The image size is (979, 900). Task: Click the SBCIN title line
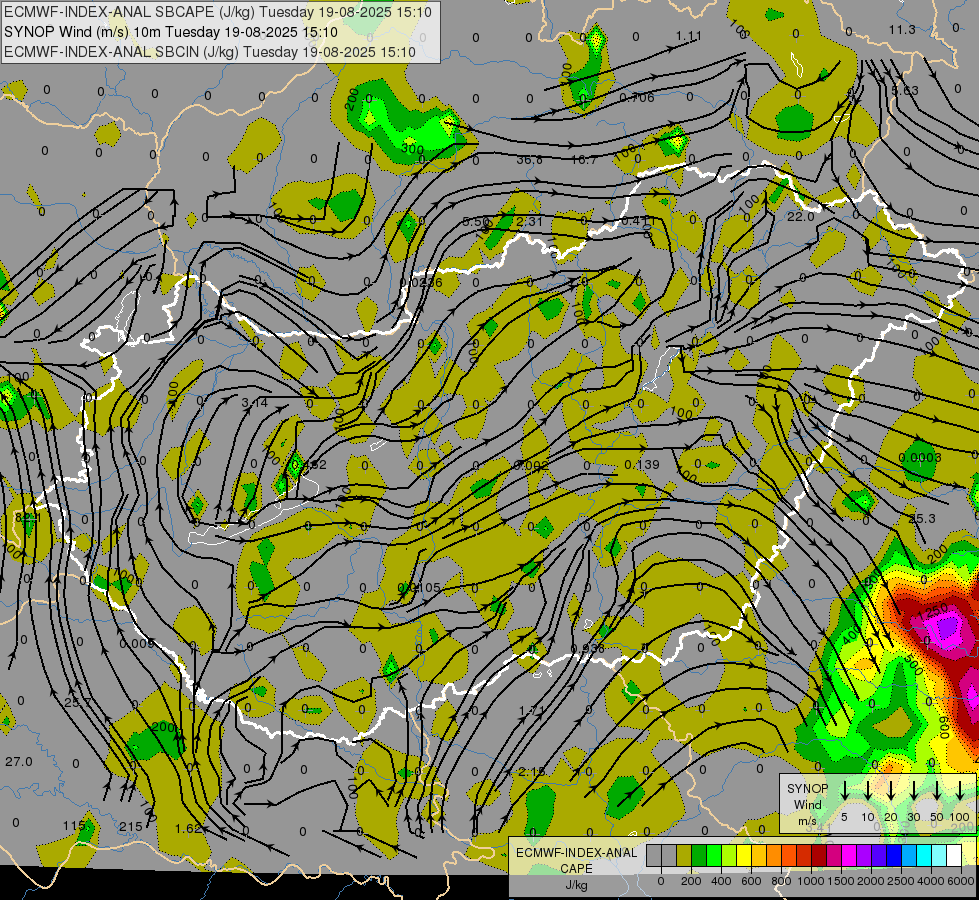tap(210, 52)
